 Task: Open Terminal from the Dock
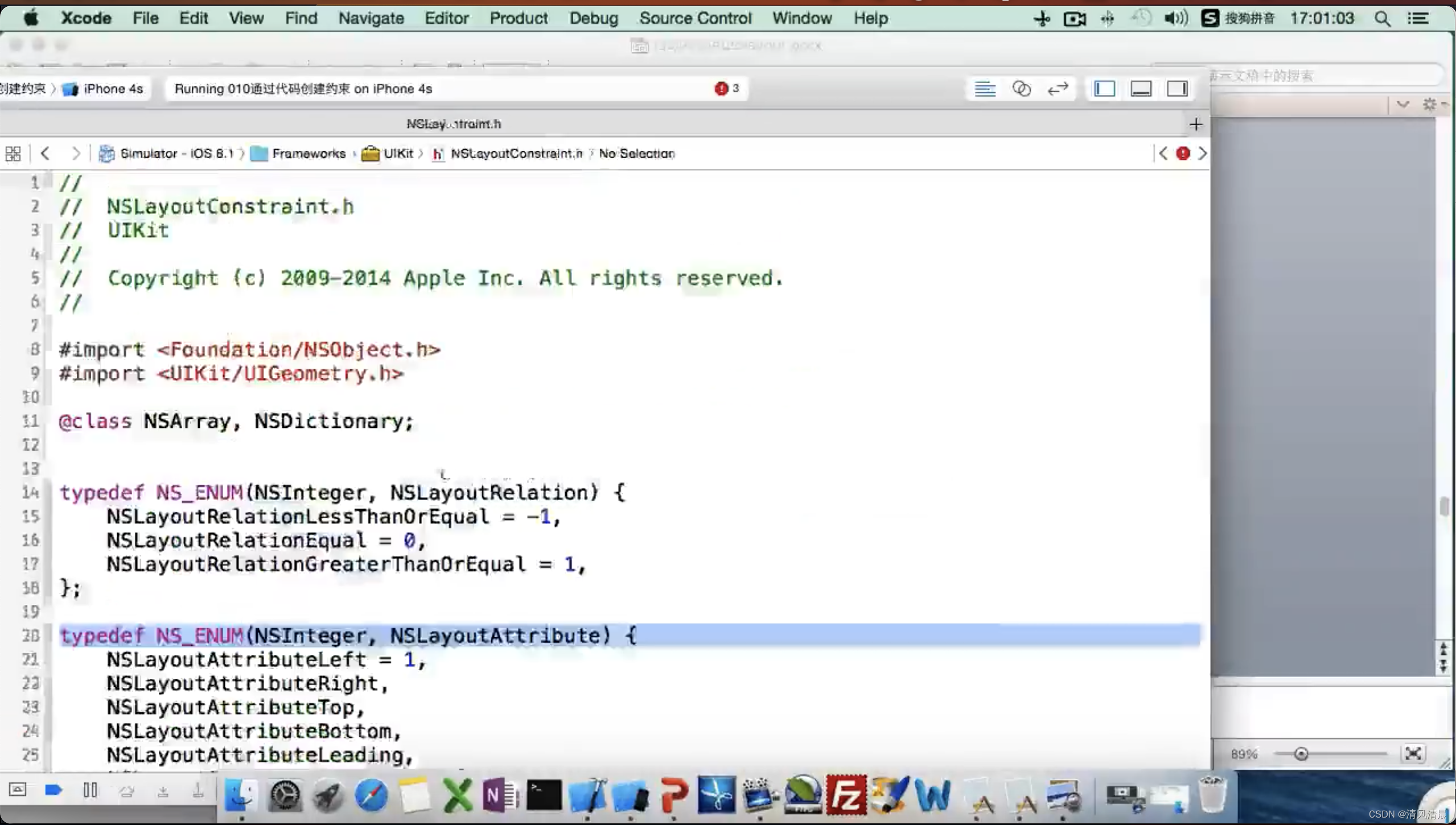point(544,795)
